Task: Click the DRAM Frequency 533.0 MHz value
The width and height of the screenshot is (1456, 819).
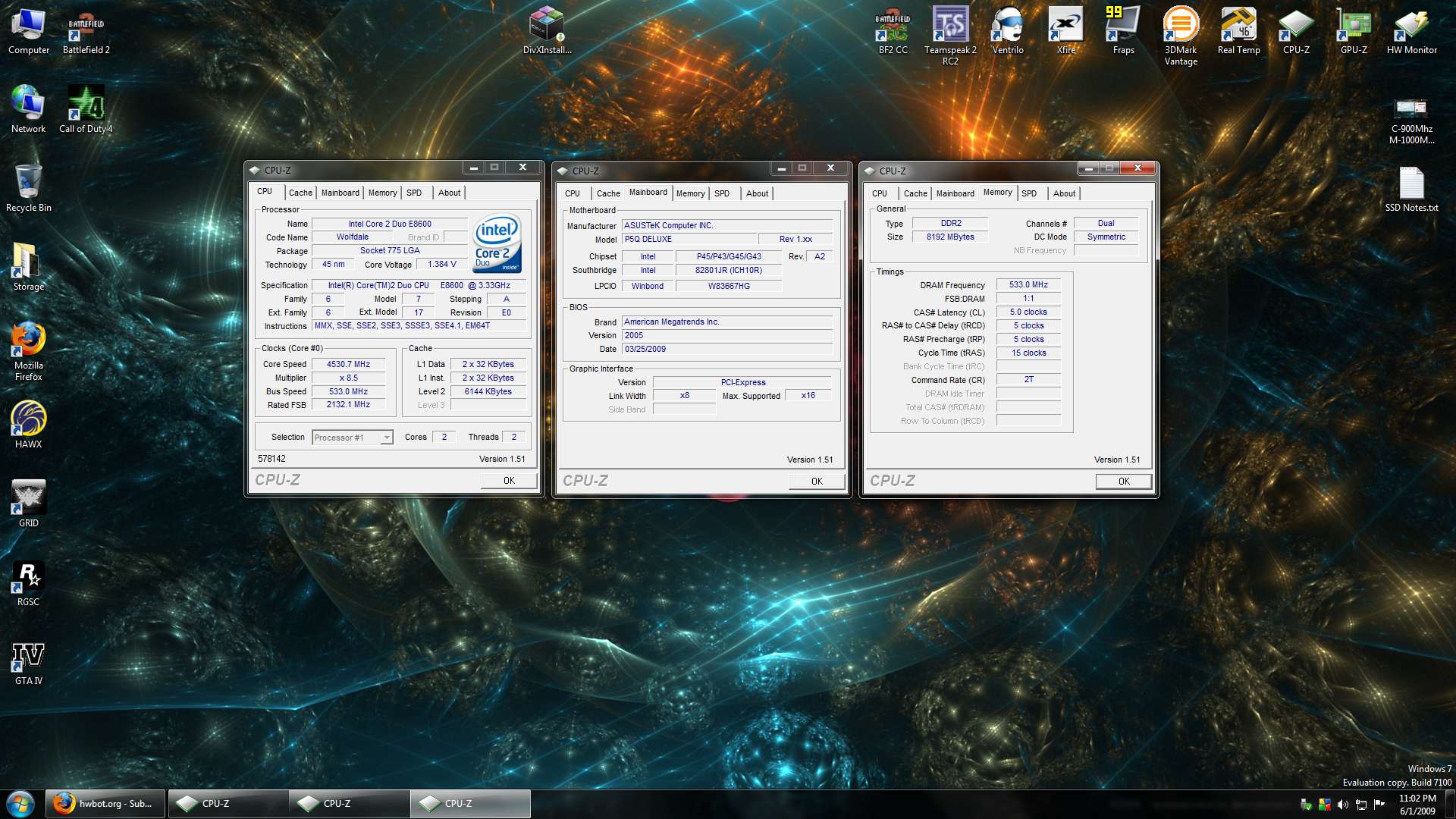Action: 1028,285
